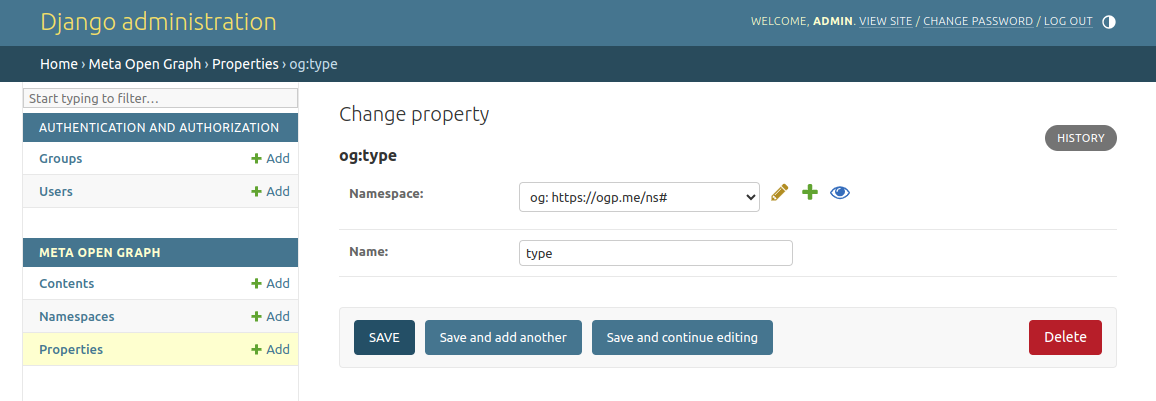Add a new Content entry
Viewport: 1156px width, 401px height.
[271, 284]
